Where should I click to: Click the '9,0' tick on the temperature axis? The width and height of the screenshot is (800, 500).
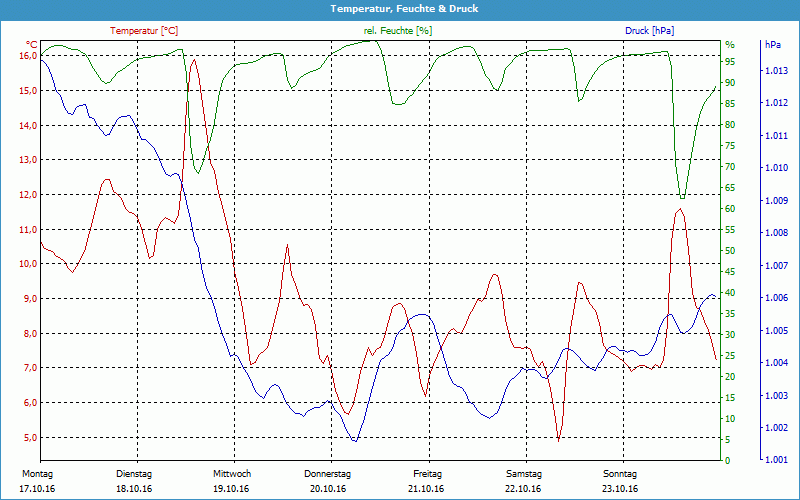31,298
